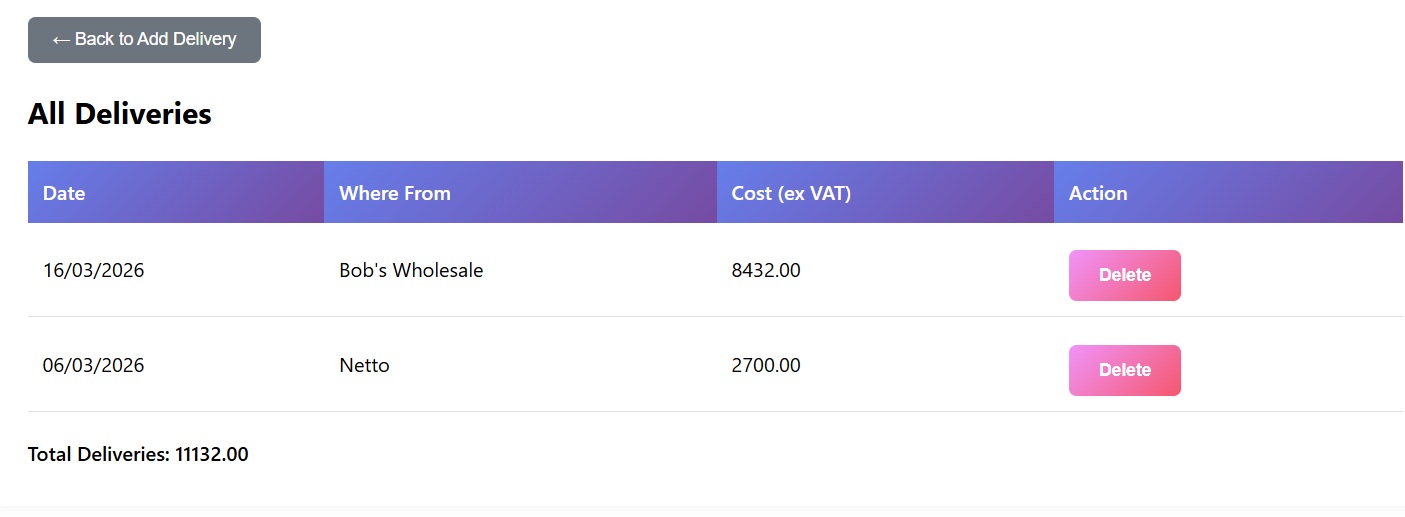Viewport: 1405px width, 517px height.
Task: Select the Bob's Wholesale supplier cell
Action: pos(411,270)
